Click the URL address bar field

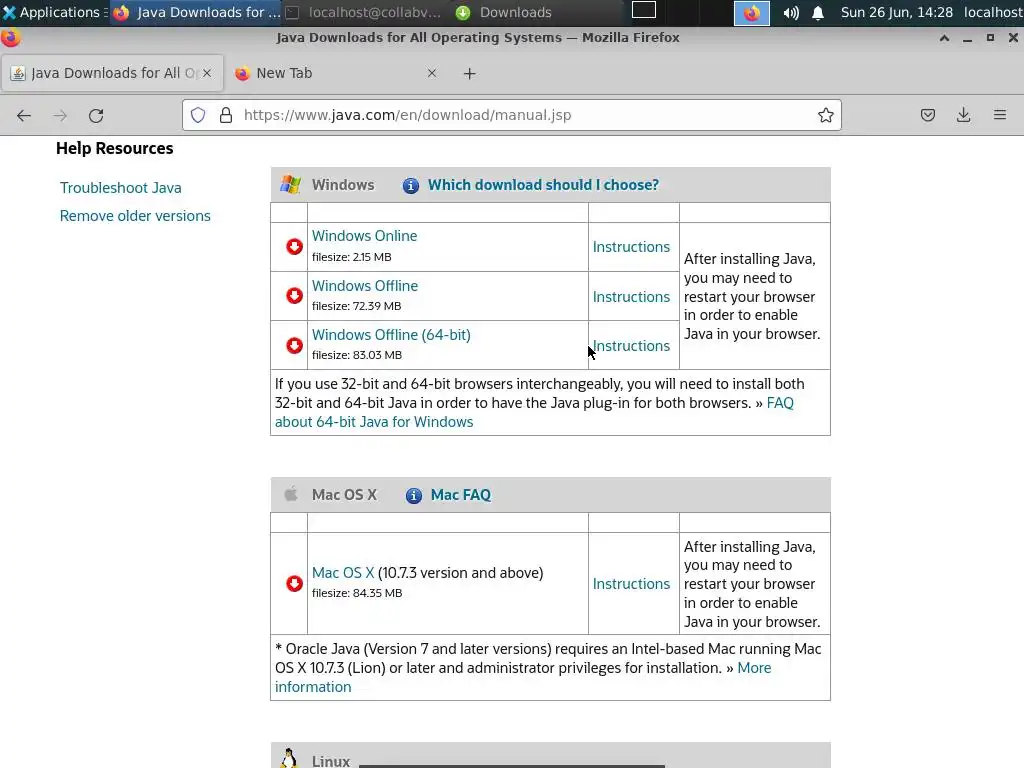[511, 115]
